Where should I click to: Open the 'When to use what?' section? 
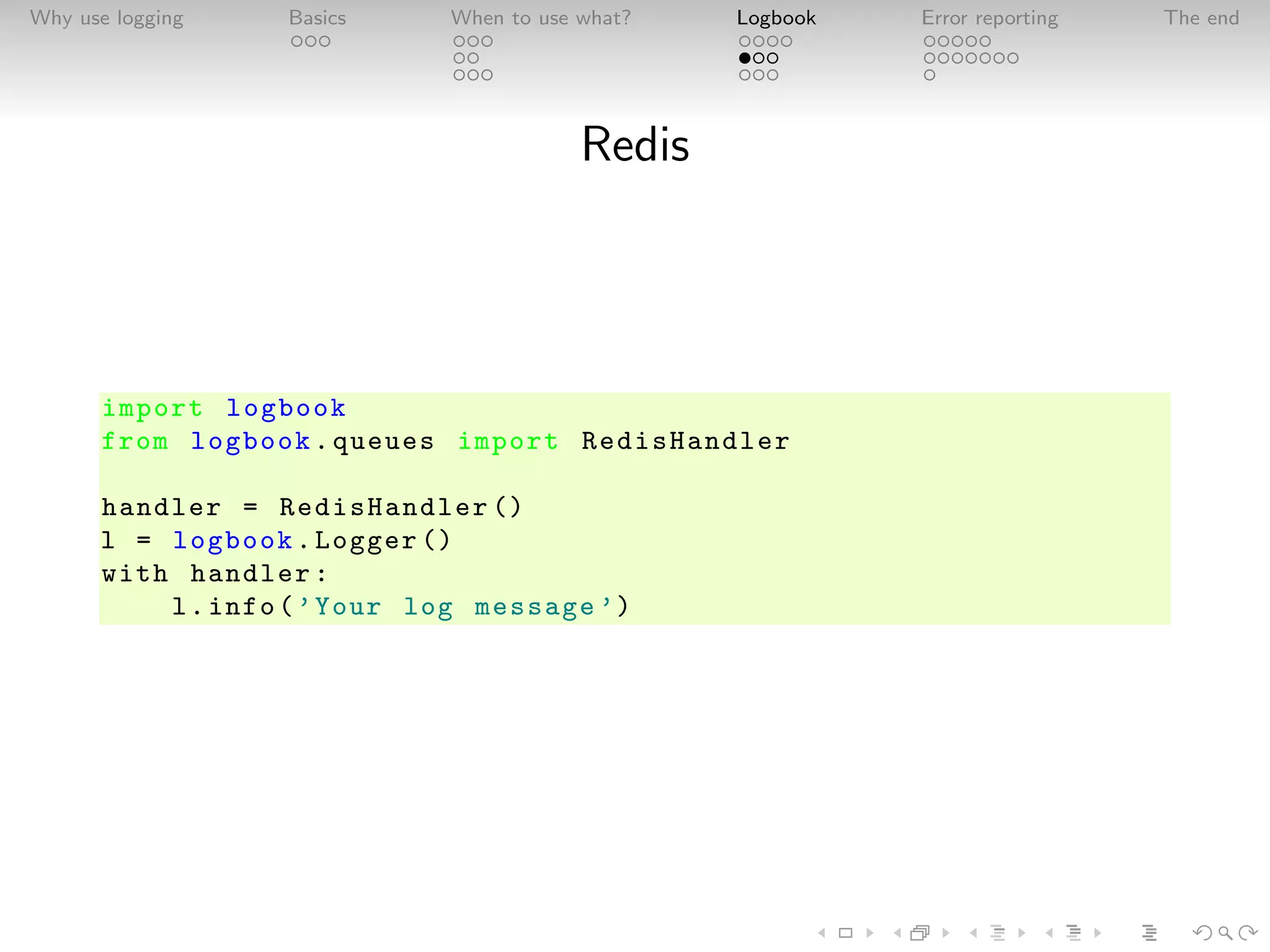pos(541,18)
